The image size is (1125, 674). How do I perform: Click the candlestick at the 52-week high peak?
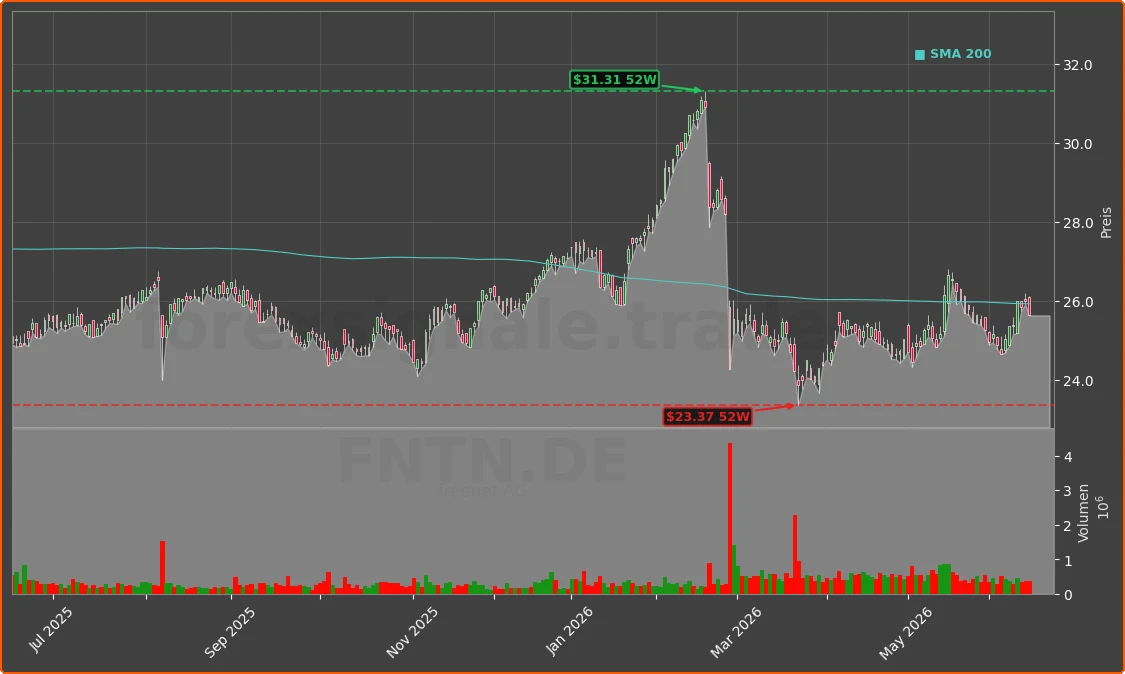point(705,101)
